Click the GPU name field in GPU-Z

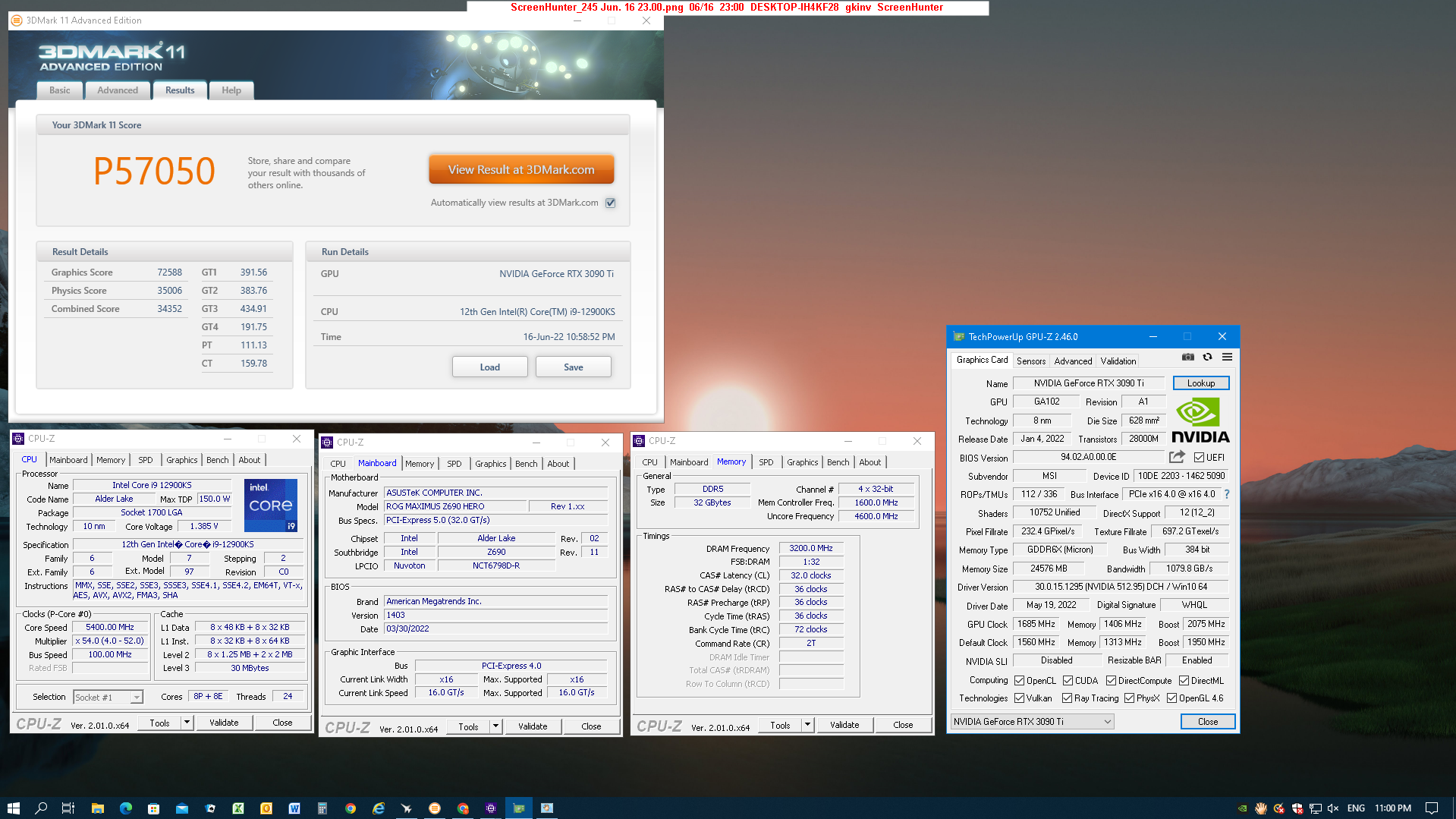pos(1089,383)
